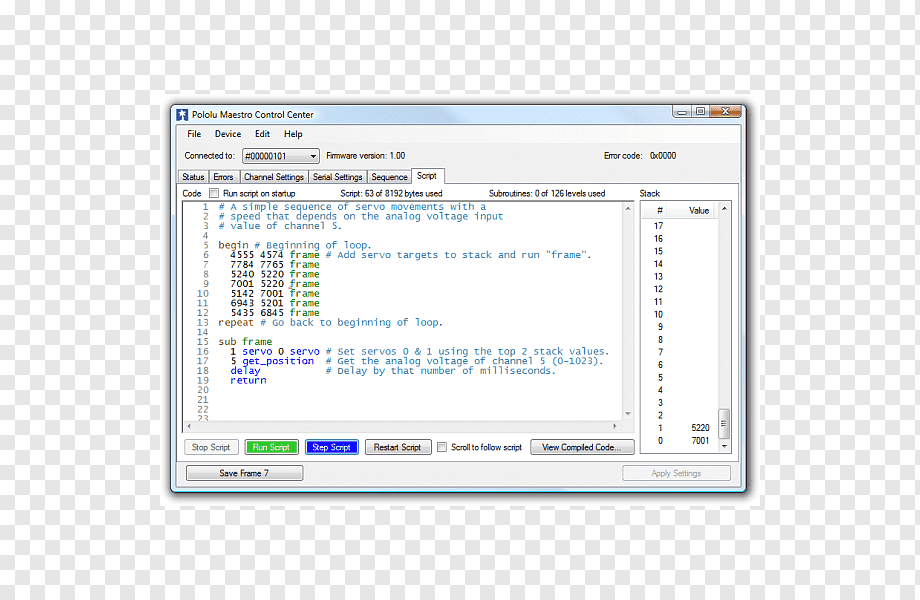Click the 'repeat' keyword on line 13
920x600 pixels.
point(236,322)
